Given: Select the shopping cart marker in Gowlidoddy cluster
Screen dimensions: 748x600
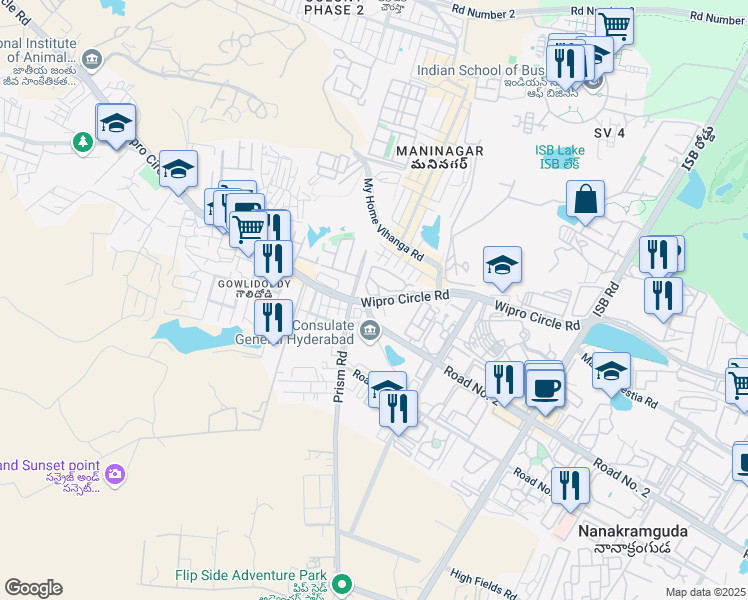Looking at the screenshot, I should click(x=248, y=233).
